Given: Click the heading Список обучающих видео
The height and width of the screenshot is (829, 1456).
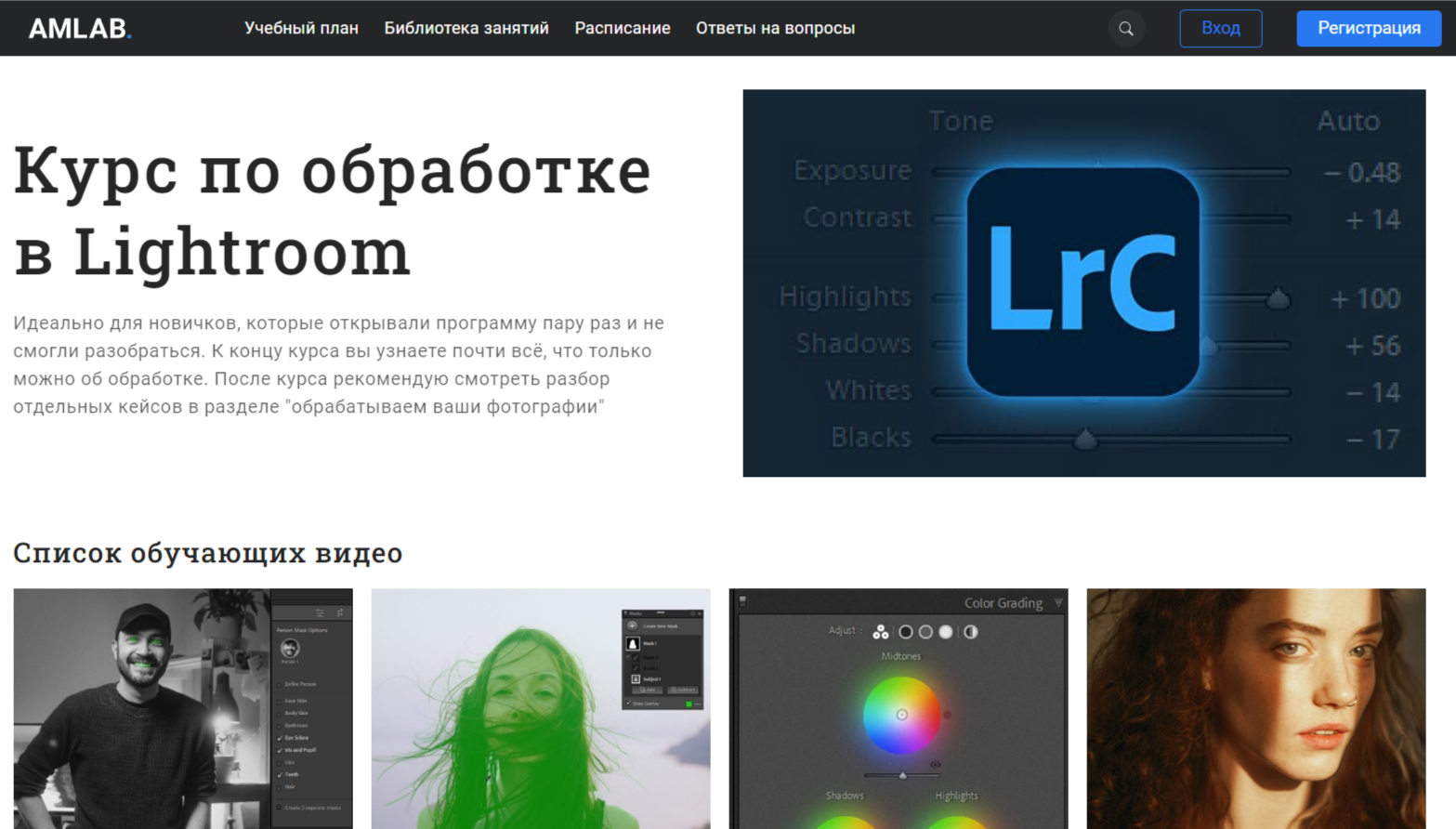Looking at the screenshot, I should click(208, 553).
